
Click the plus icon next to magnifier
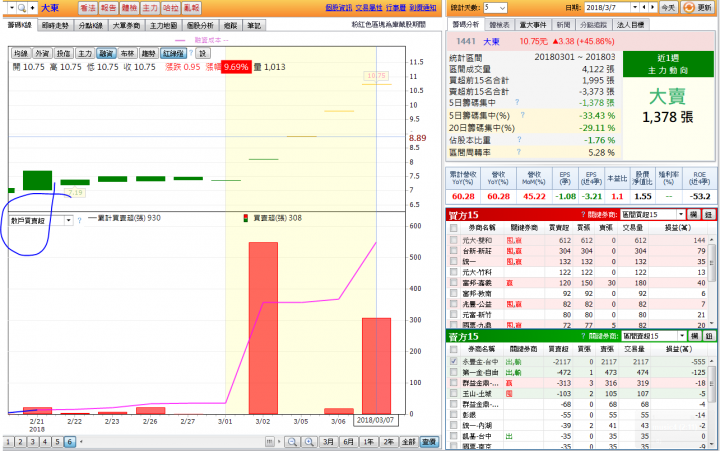pyautogui.click(x=32, y=8)
